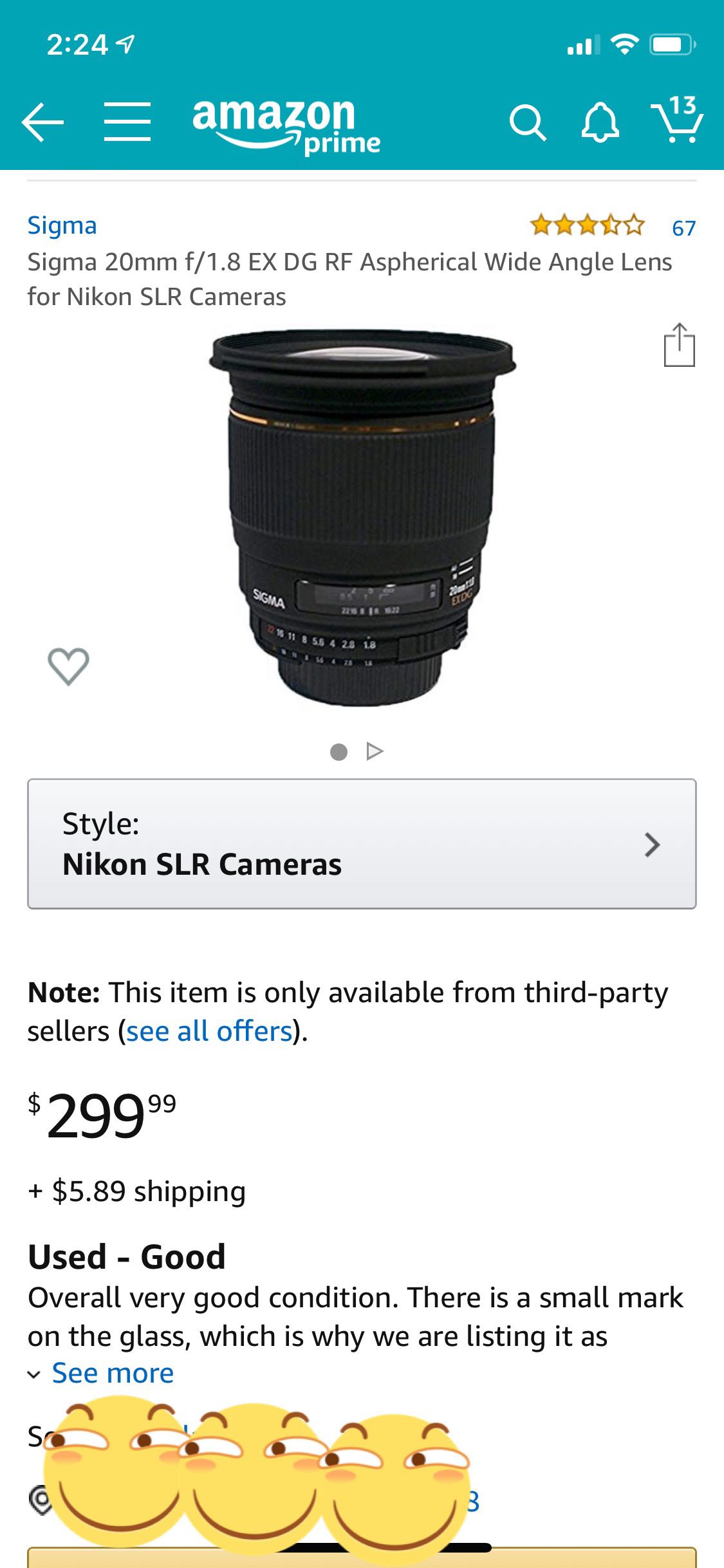Viewport: 724px width, 1568px height.
Task: Tap the chevron on the Style box
Action: (652, 845)
